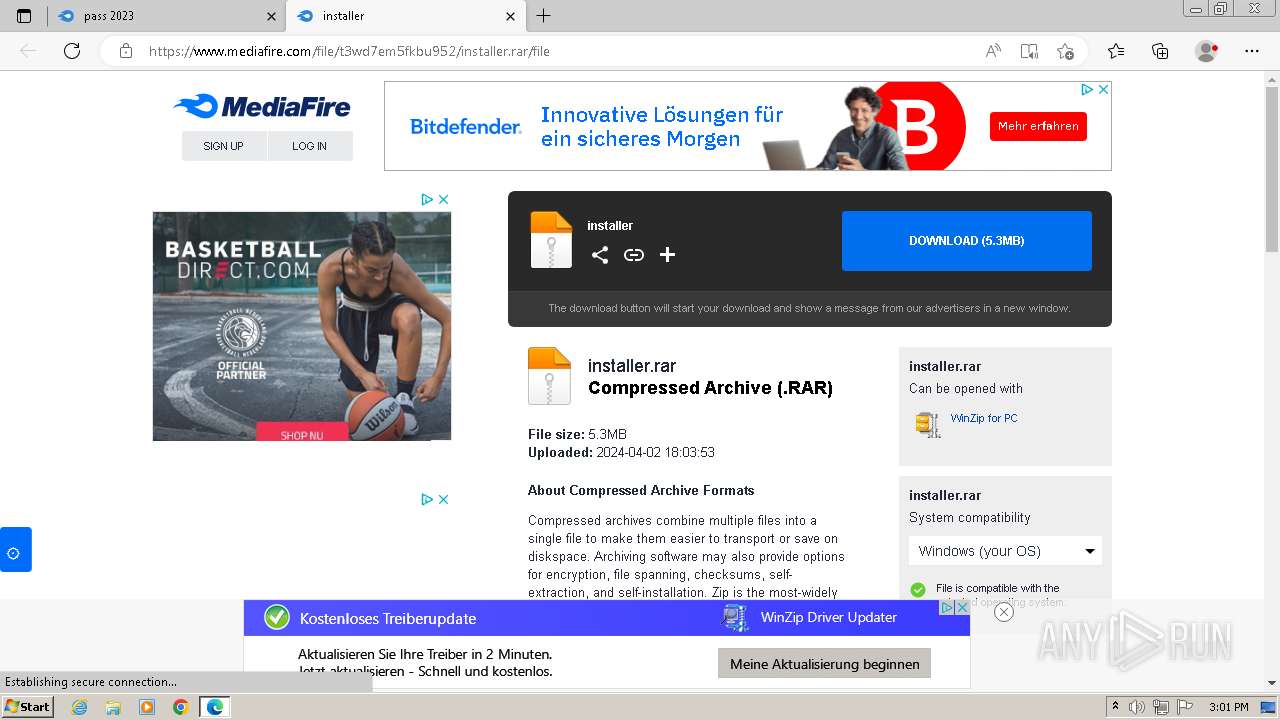This screenshot has width=1280, height=720.
Task: Open Chrome from the taskbar
Action: 180,707
